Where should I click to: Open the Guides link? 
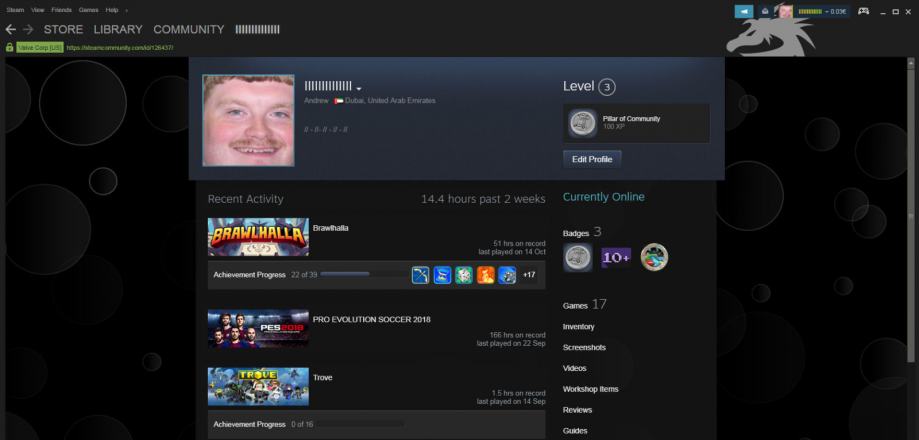pyautogui.click(x=575, y=431)
